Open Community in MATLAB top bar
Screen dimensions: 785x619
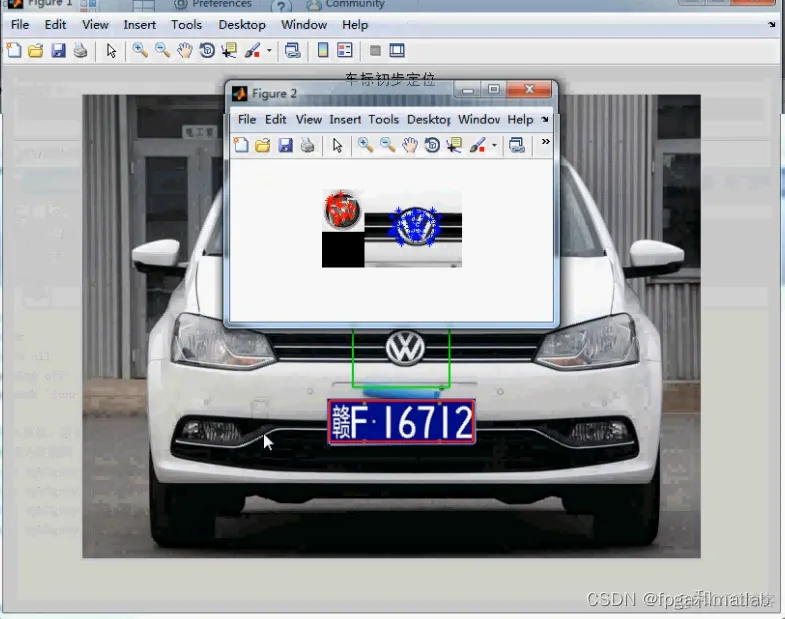(x=345, y=5)
